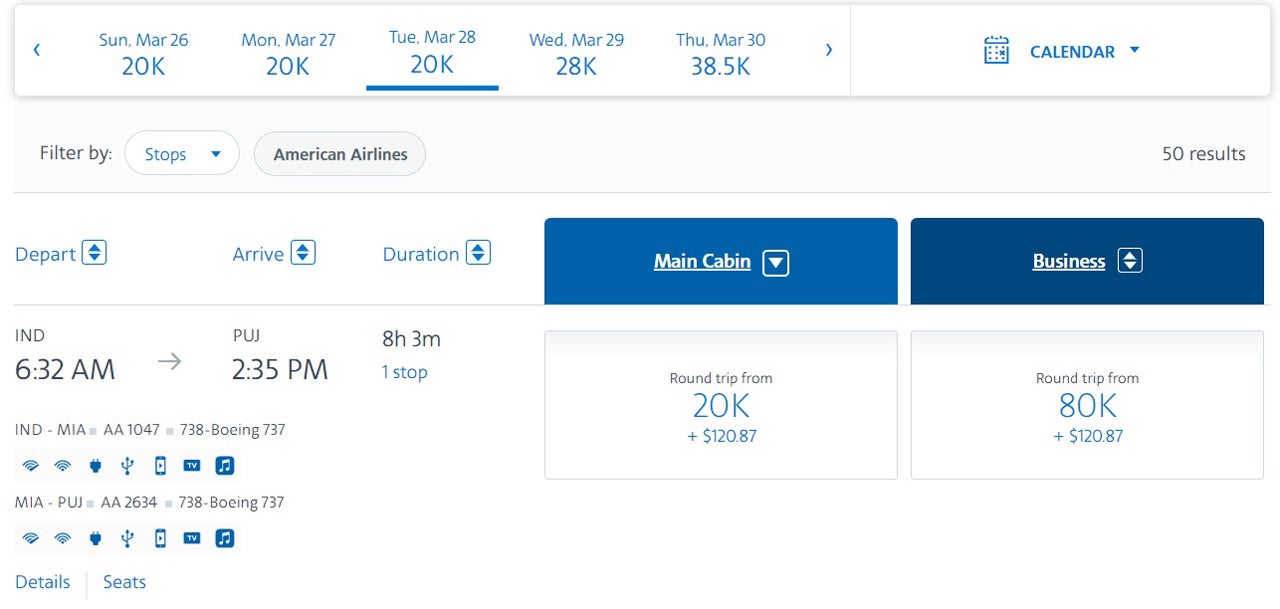Click the calendar icon
1280x609 pixels.
tap(996, 51)
